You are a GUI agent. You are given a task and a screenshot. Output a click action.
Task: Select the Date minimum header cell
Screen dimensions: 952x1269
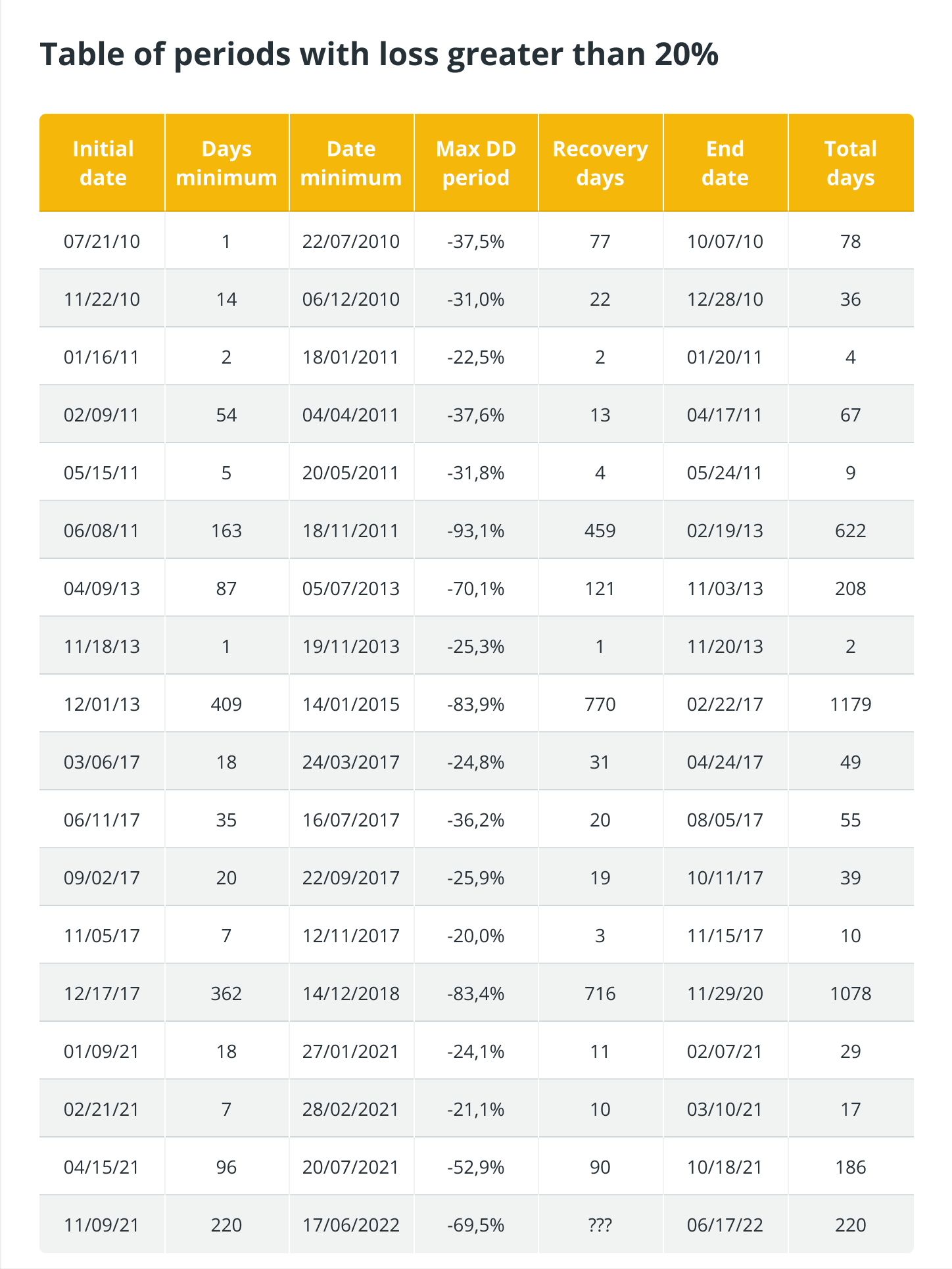tap(351, 163)
